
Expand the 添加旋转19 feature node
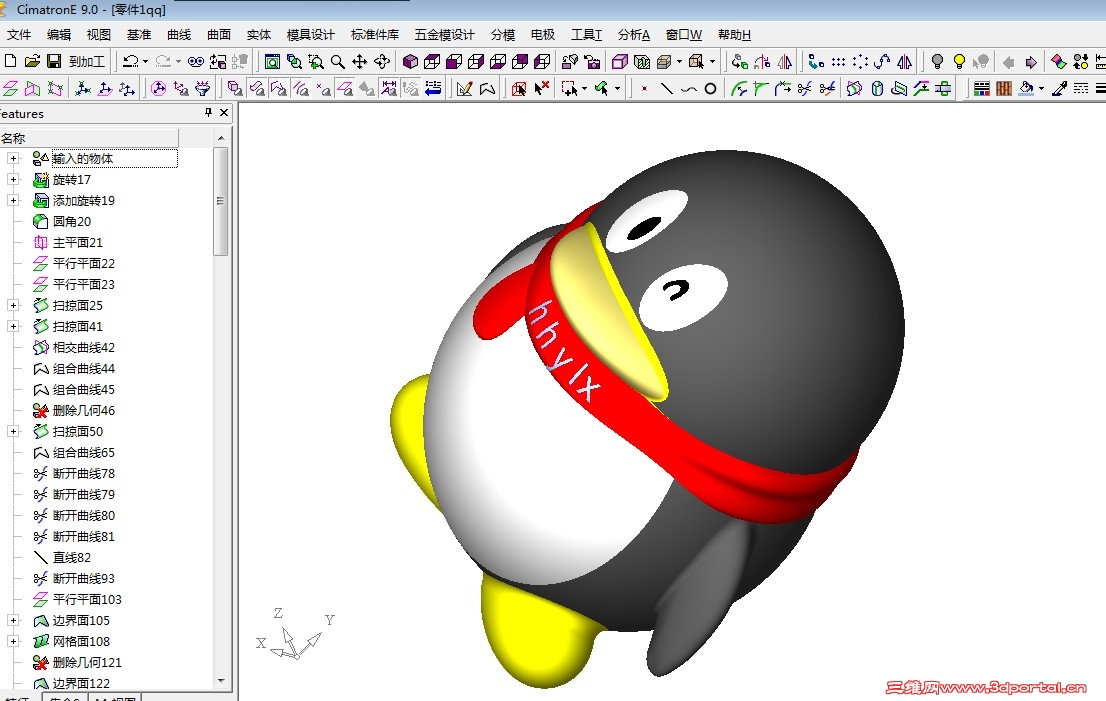click(x=13, y=200)
